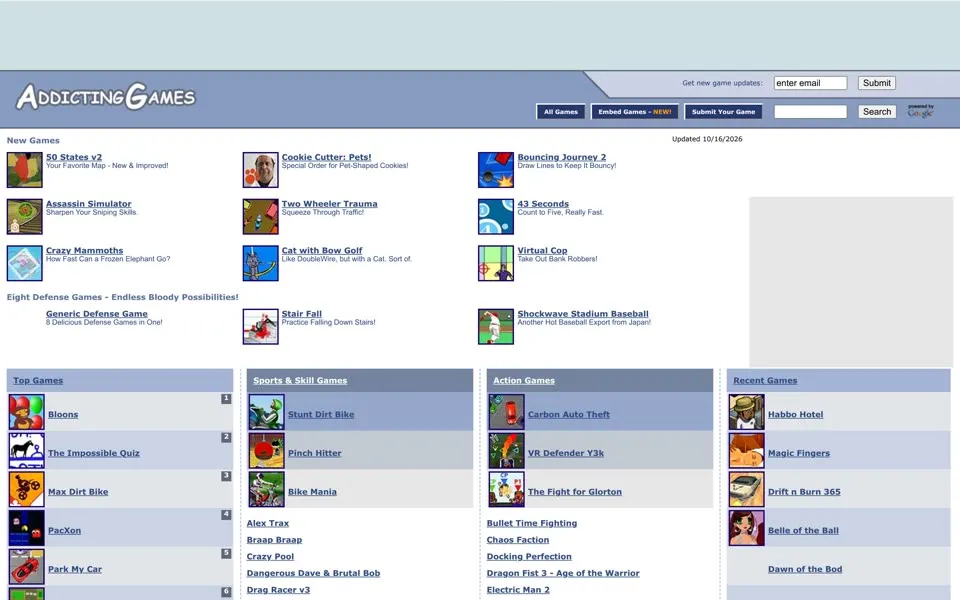Open the Embed Games - NEW! menu button
960x600 pixels.
[x=635, y=112]
